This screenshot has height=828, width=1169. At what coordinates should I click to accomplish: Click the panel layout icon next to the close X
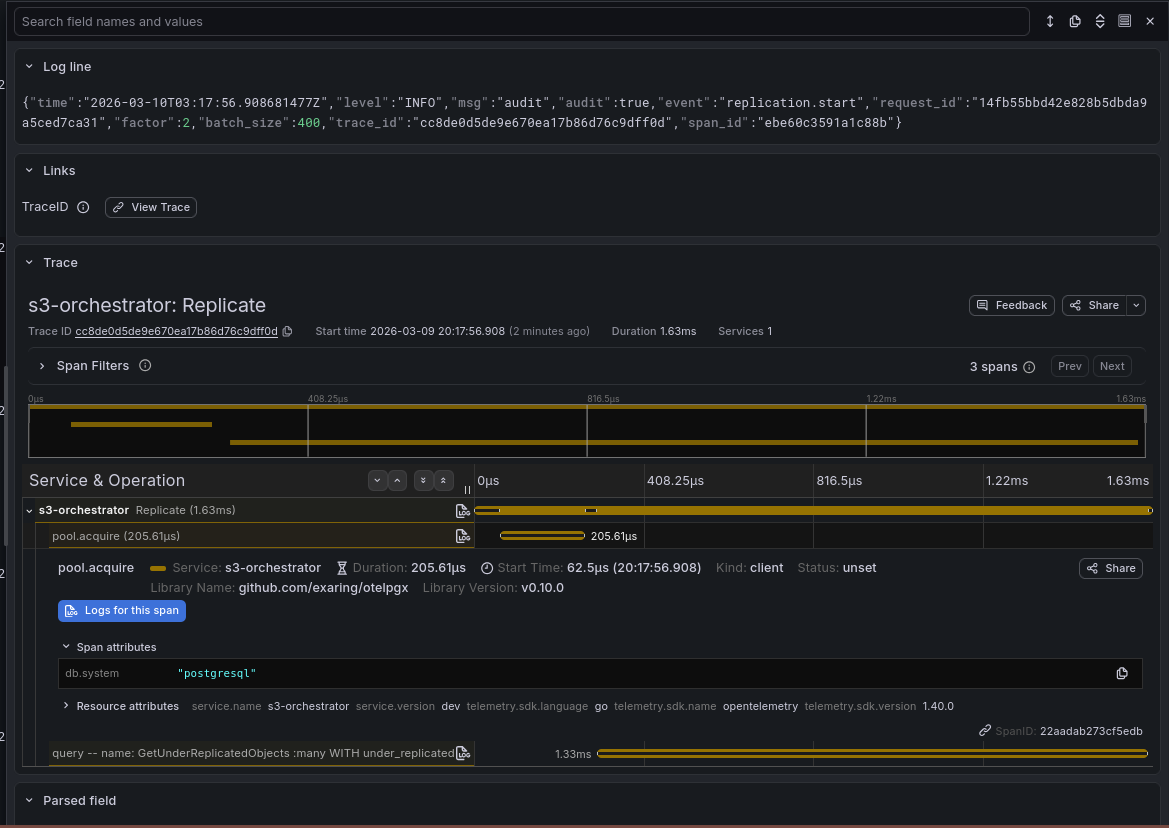(1124, 22)
